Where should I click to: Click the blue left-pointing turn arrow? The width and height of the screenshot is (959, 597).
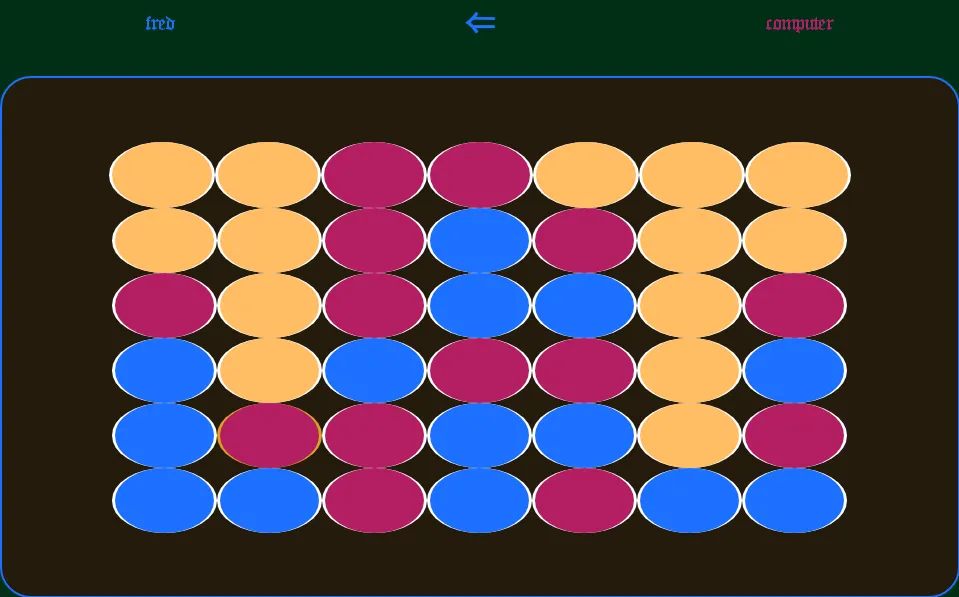[480, 23]
